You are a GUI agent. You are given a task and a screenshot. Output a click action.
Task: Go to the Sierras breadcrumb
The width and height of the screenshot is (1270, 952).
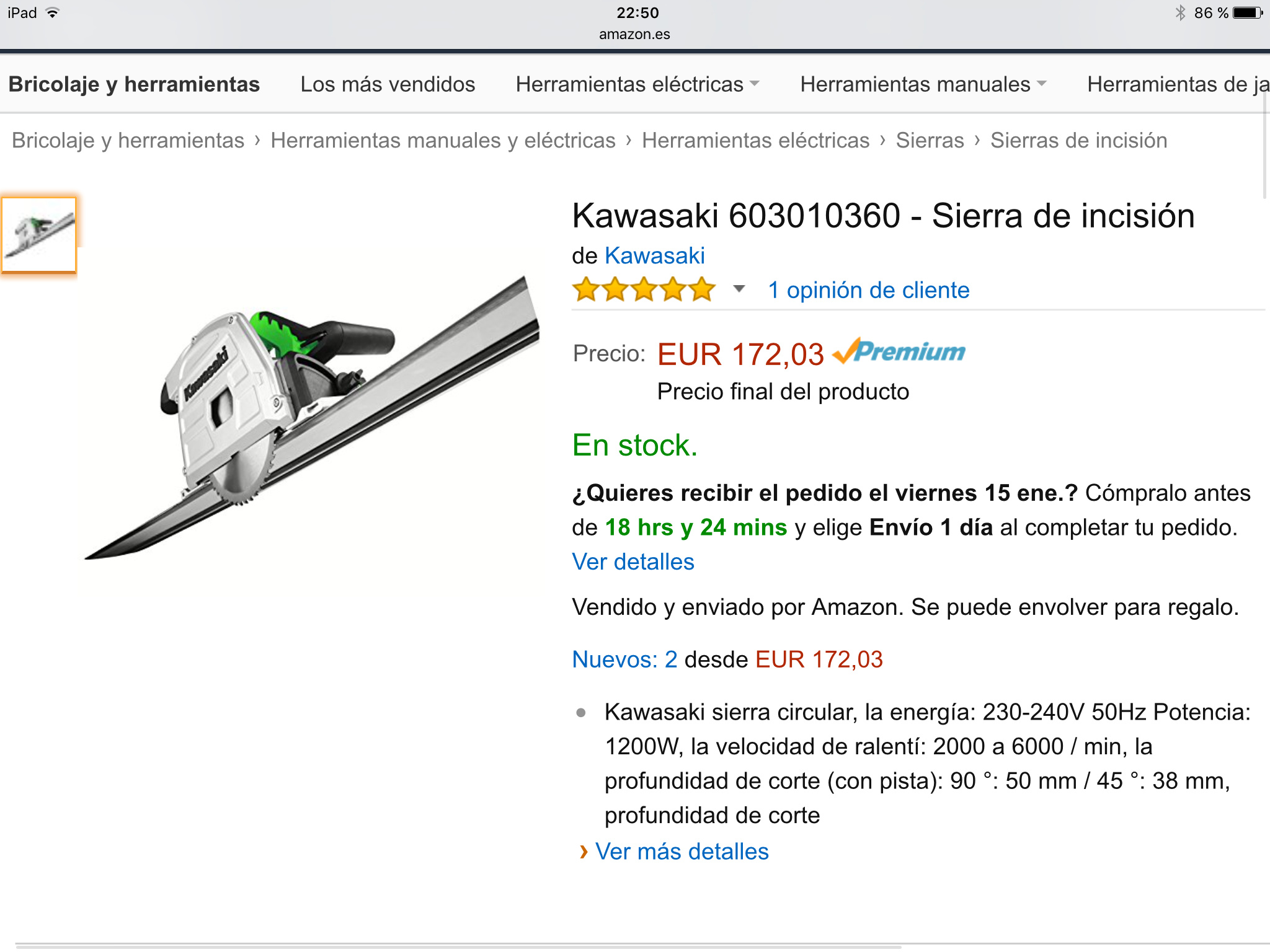930,141
